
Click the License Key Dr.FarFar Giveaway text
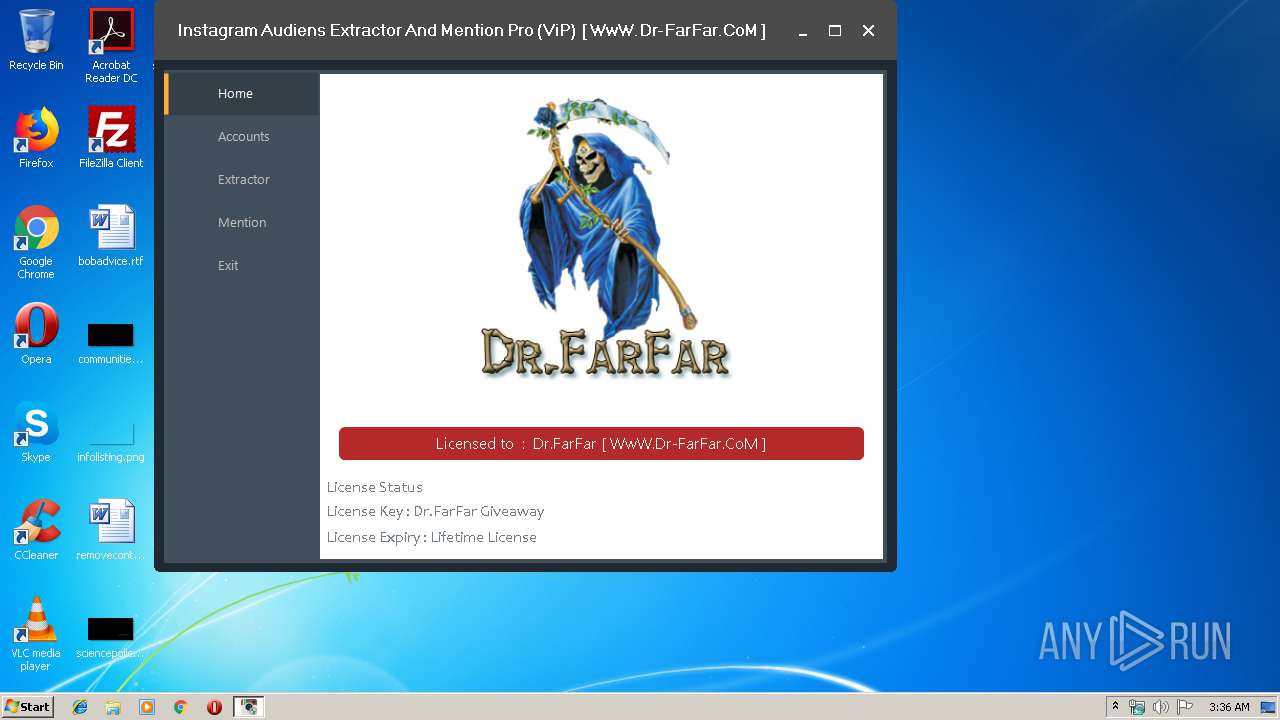click(436, 511)
